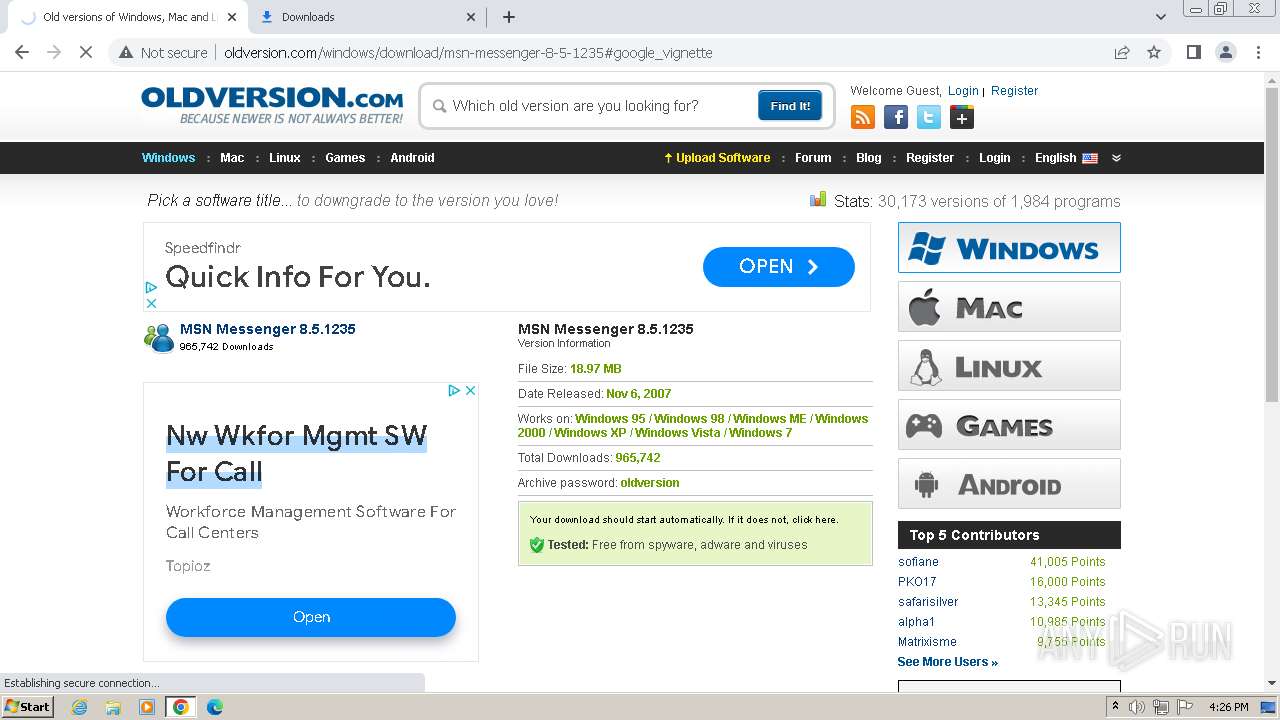The height and width of the screenshot is (720, 1280).
Task: Open a new browser tab
Action: (x=509, y=17)
